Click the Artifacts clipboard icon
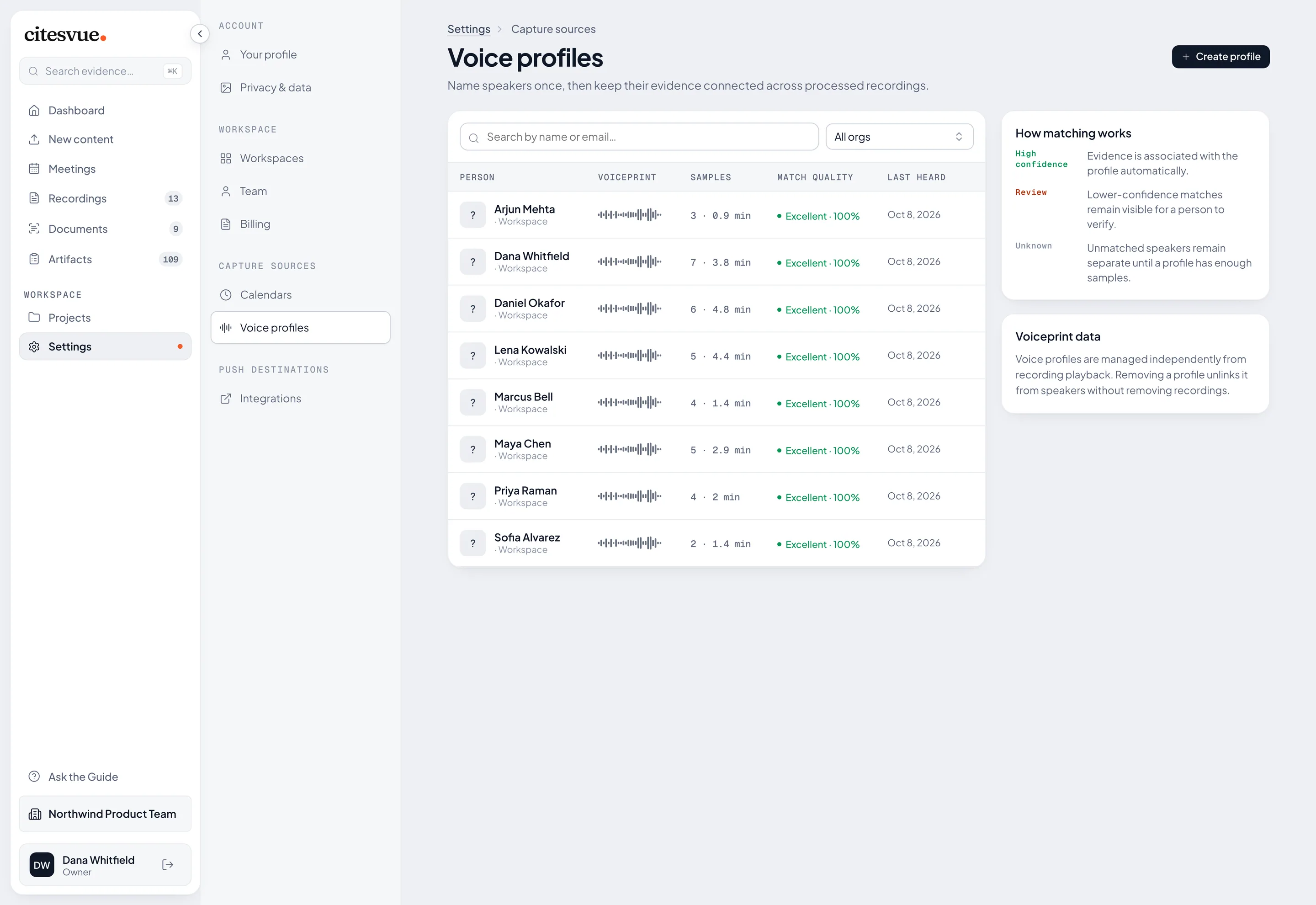 point(34,259)
